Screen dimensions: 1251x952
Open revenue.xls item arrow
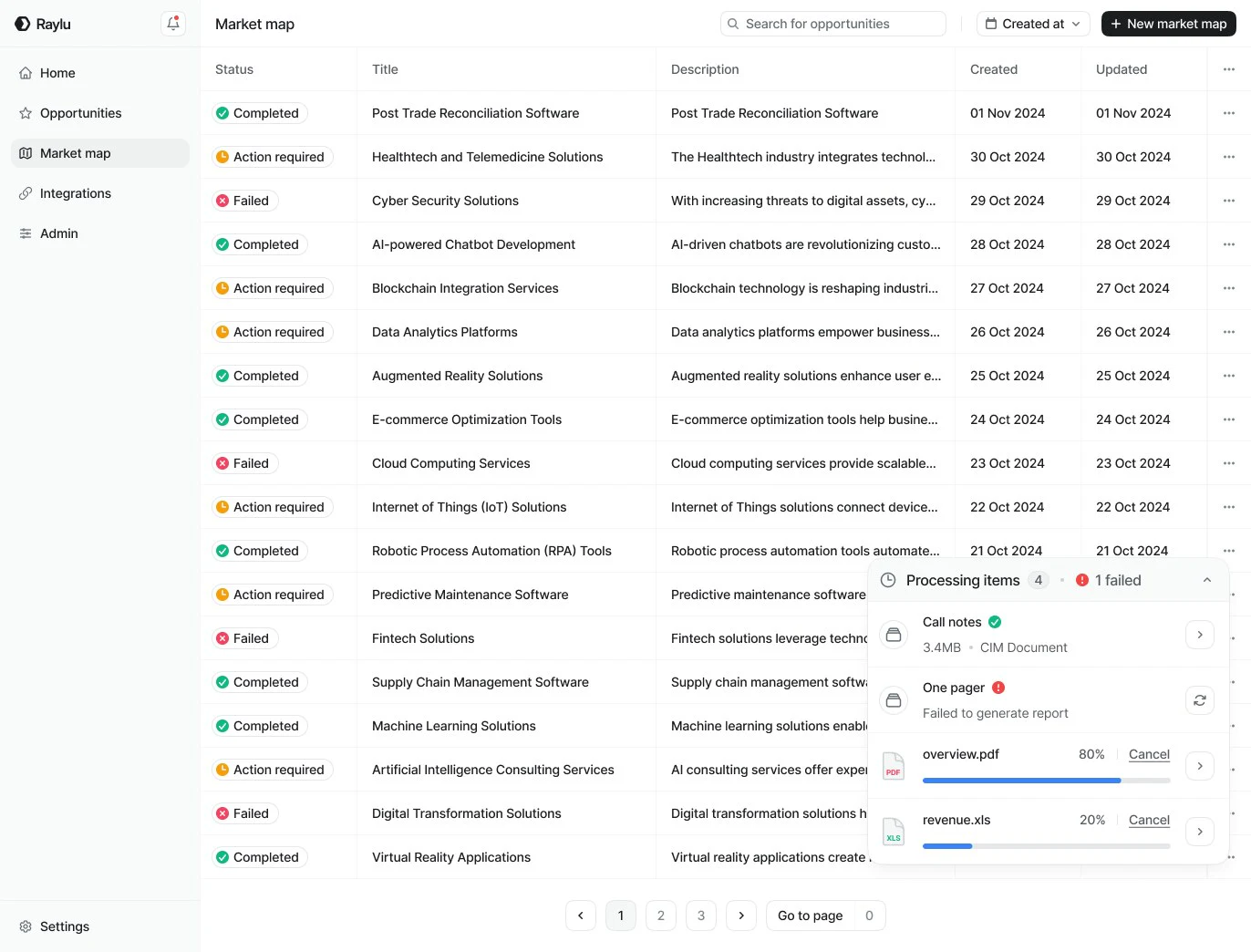(1200, 832)
